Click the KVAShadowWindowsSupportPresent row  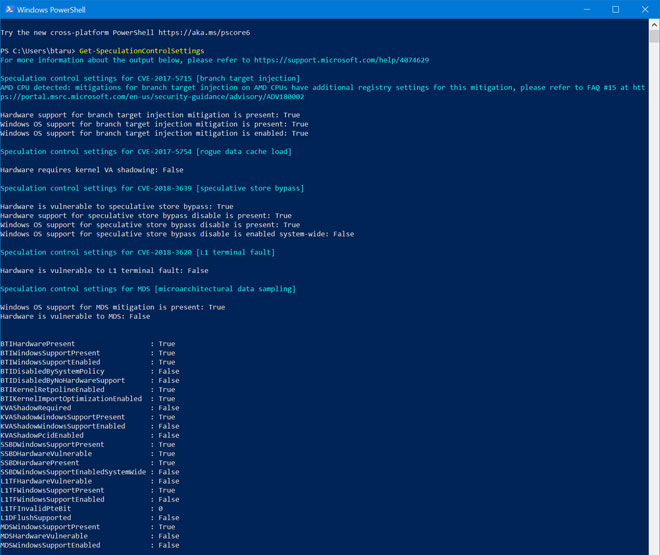[88, 417]
